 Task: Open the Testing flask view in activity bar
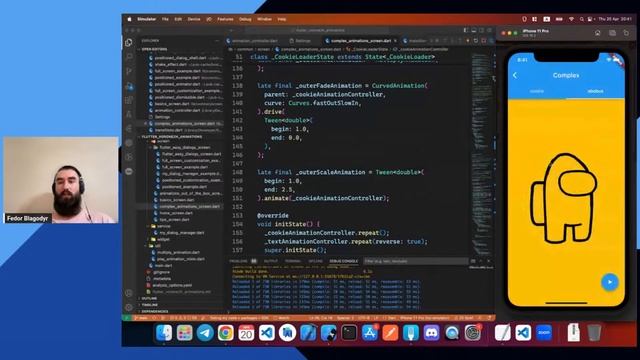(129, 115)
